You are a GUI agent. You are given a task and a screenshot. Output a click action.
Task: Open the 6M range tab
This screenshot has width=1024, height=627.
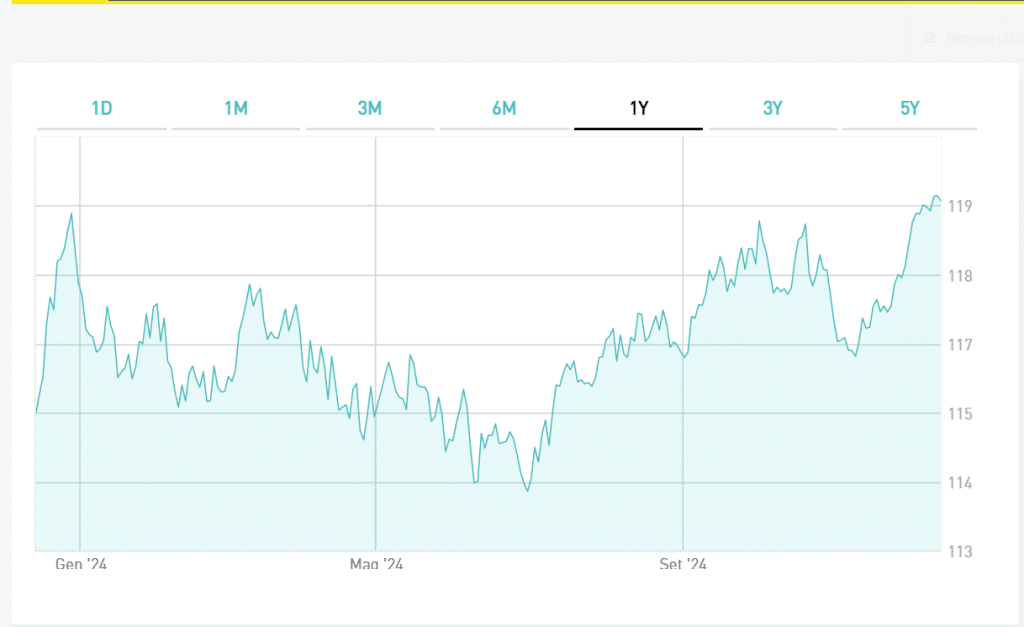(503, 109)
